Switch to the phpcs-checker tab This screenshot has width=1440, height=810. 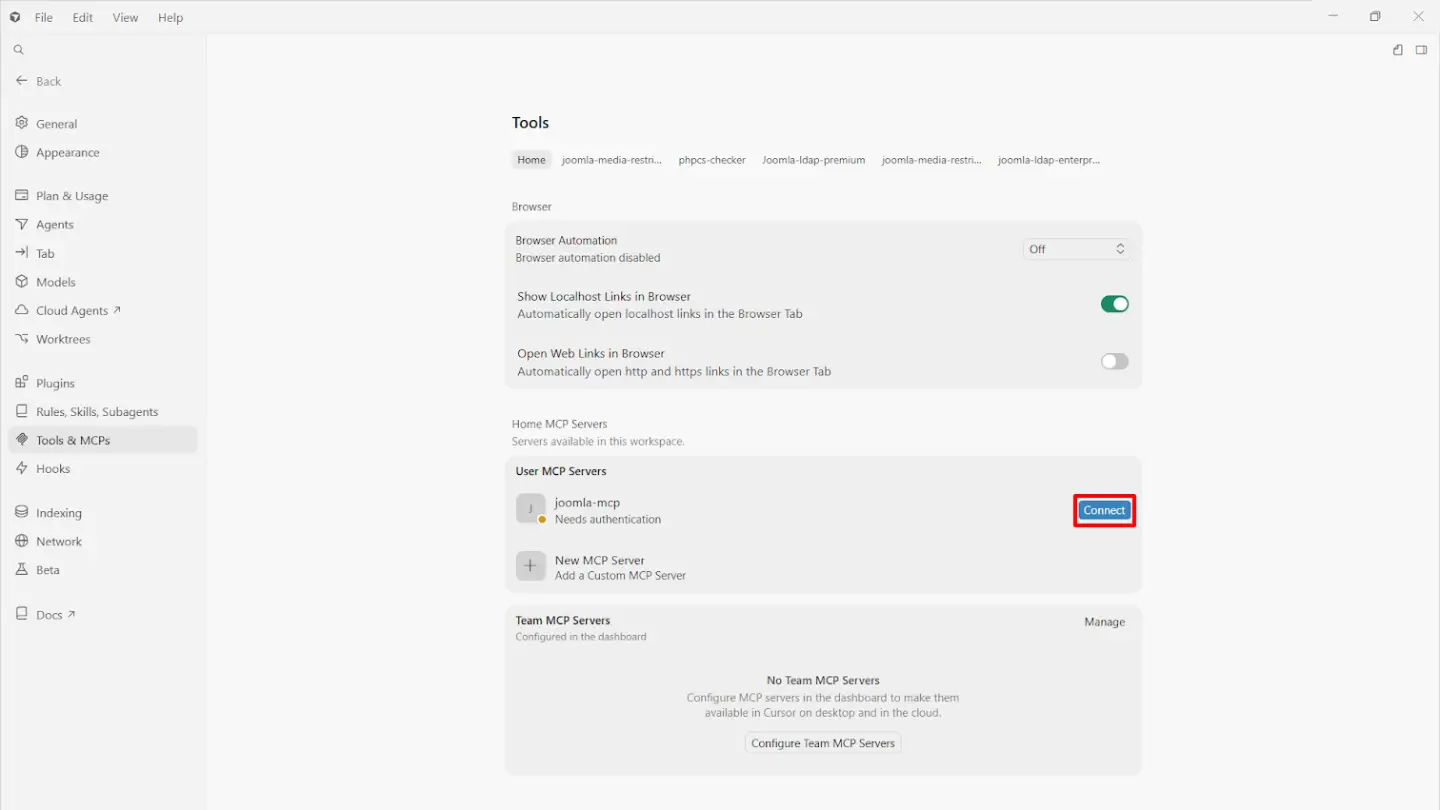[x=712, y=160]
